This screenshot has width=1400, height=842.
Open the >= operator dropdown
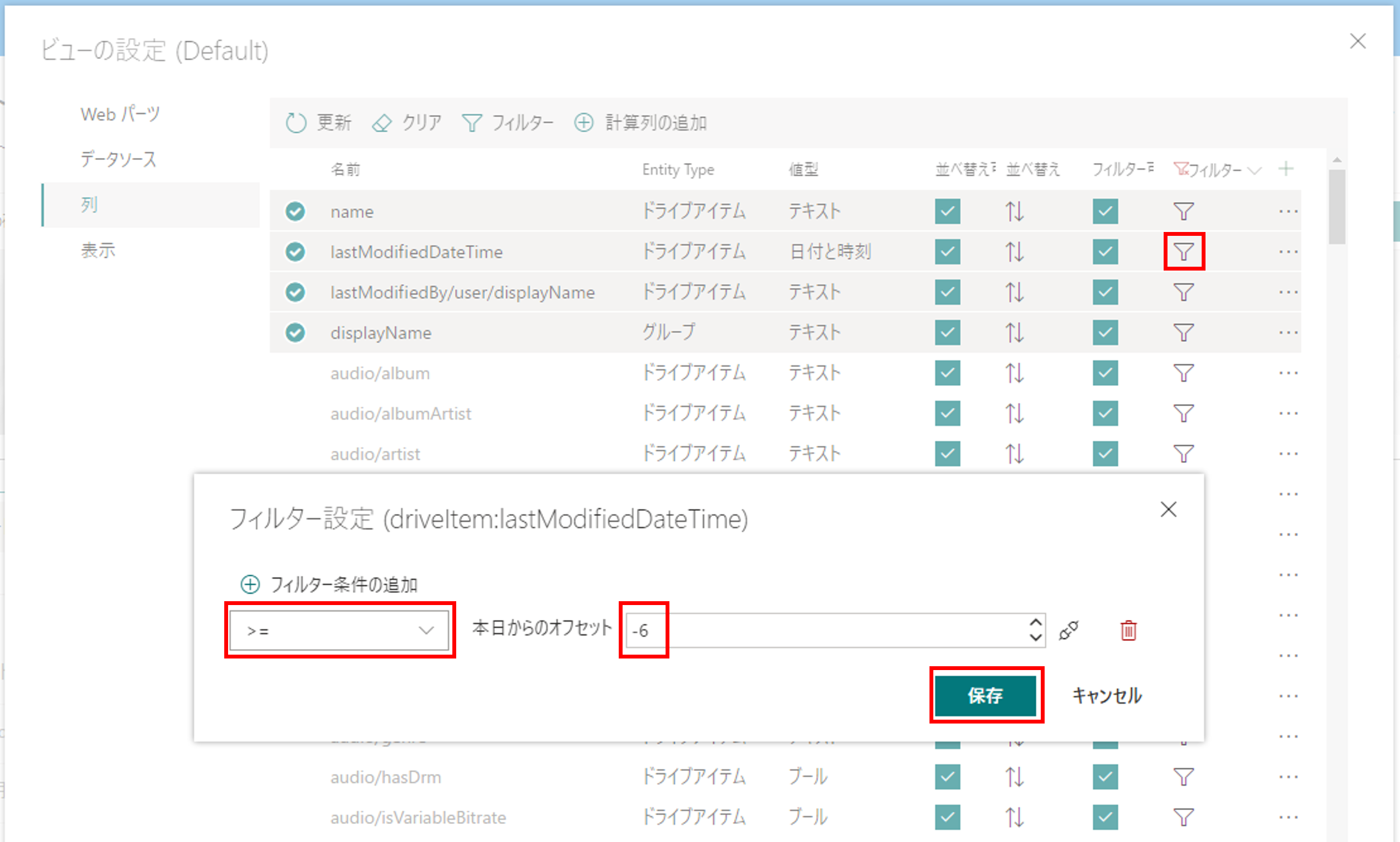[x=339, y=630]
